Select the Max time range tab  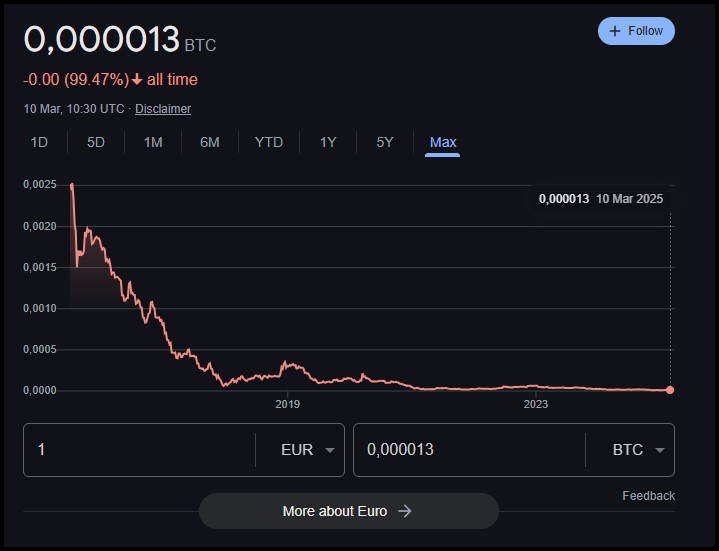click(443, 142)
